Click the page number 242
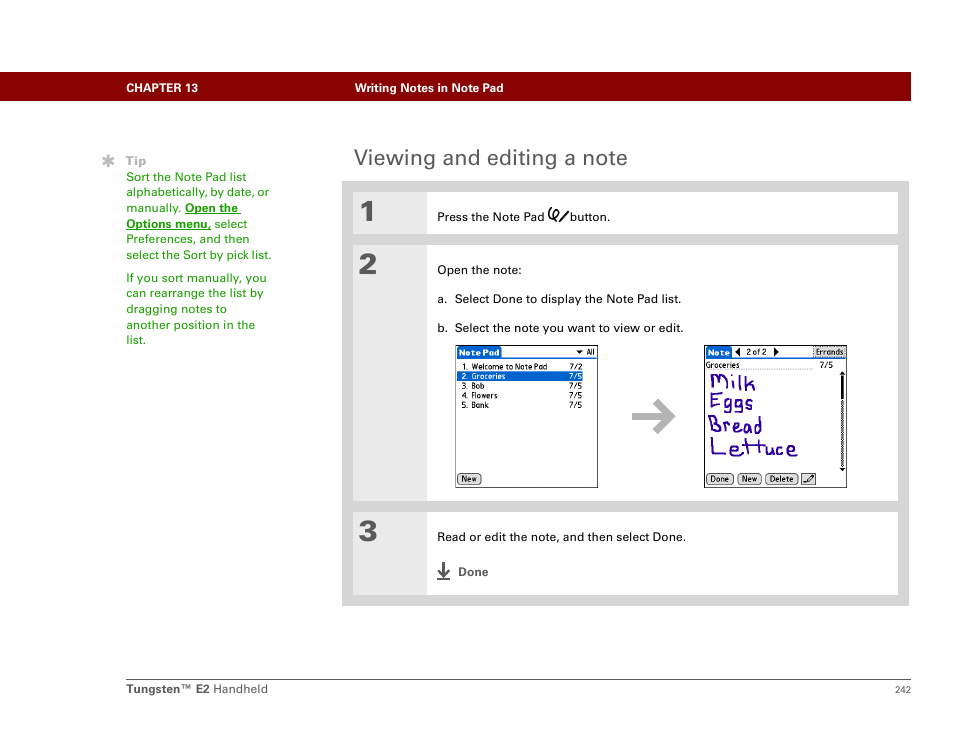Screen dimensions: 954x738 [902, 689]
